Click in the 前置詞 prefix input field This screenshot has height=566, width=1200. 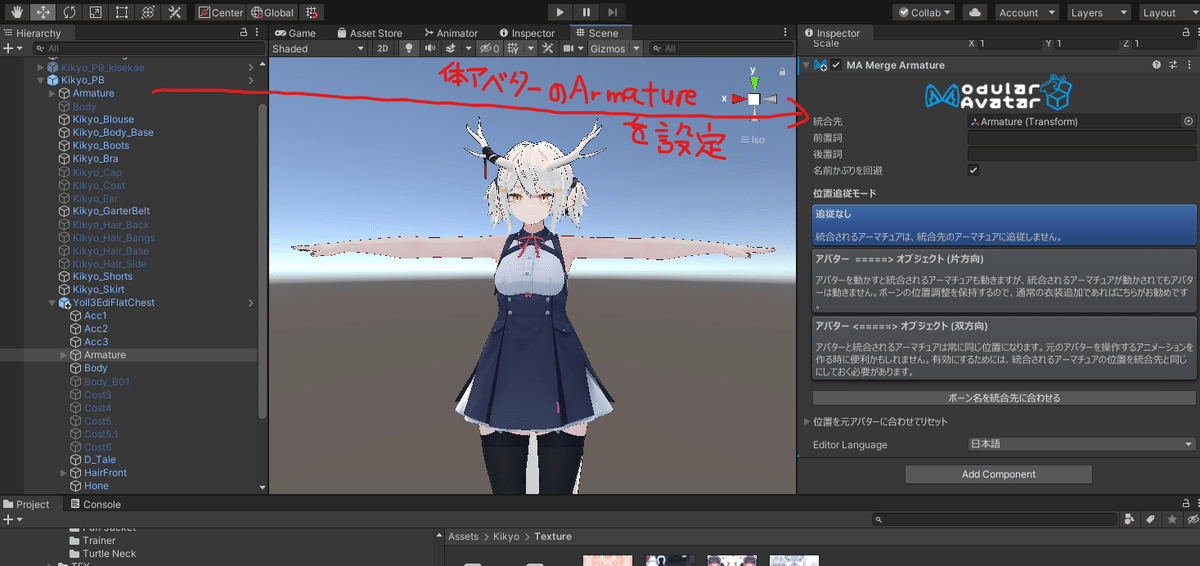[1082, 138]
